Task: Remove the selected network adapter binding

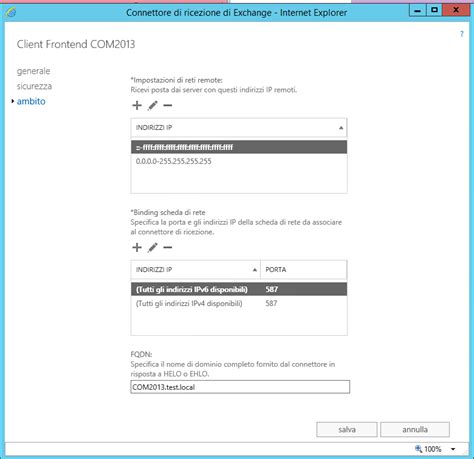Action: coord(168,248)
